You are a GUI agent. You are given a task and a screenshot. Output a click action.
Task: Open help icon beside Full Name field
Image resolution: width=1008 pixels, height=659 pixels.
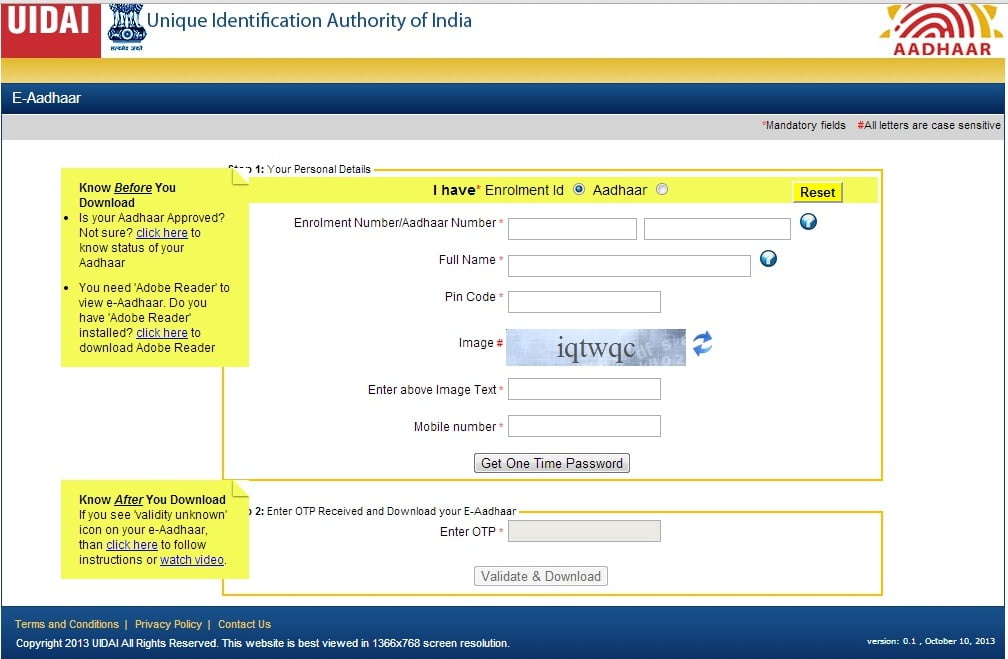[x=768, y=258]
